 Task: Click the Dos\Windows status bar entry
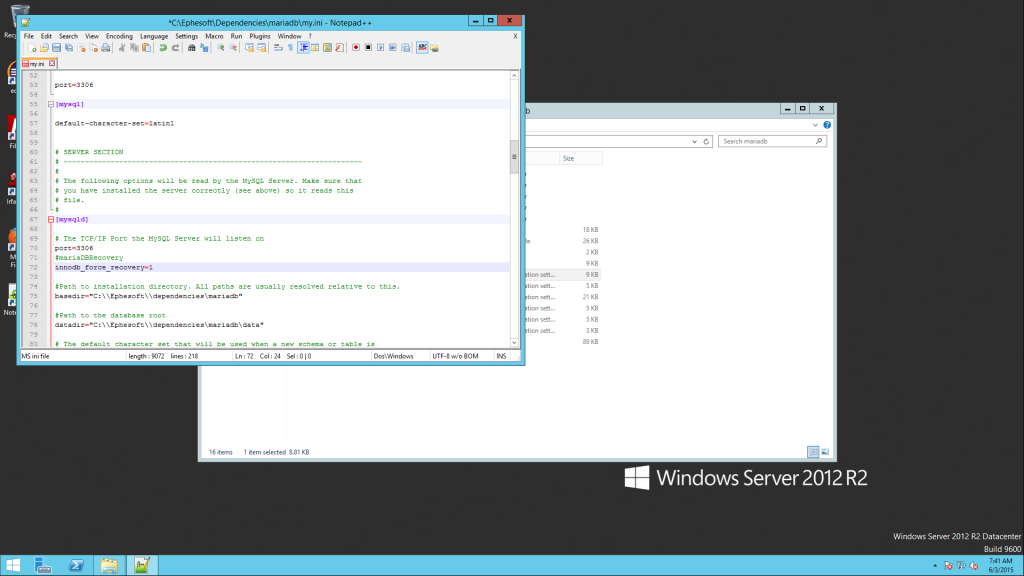click(393, 356)
